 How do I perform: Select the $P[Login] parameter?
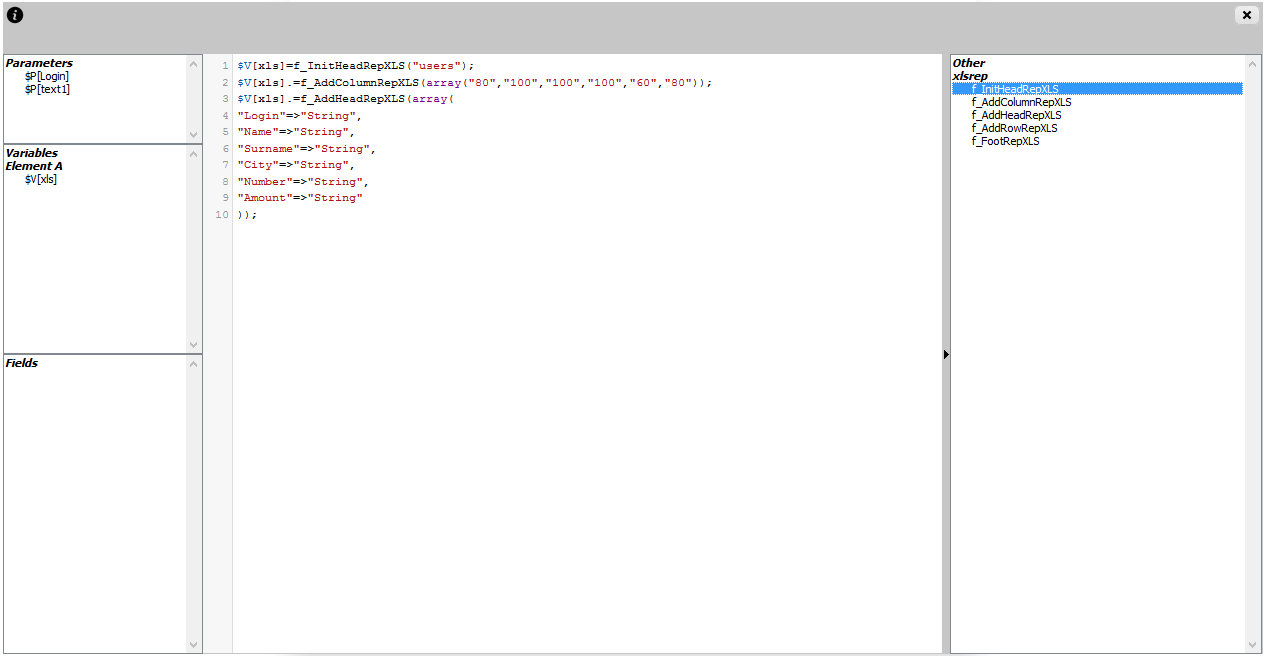pyautogui.click(x=47, y=76)
